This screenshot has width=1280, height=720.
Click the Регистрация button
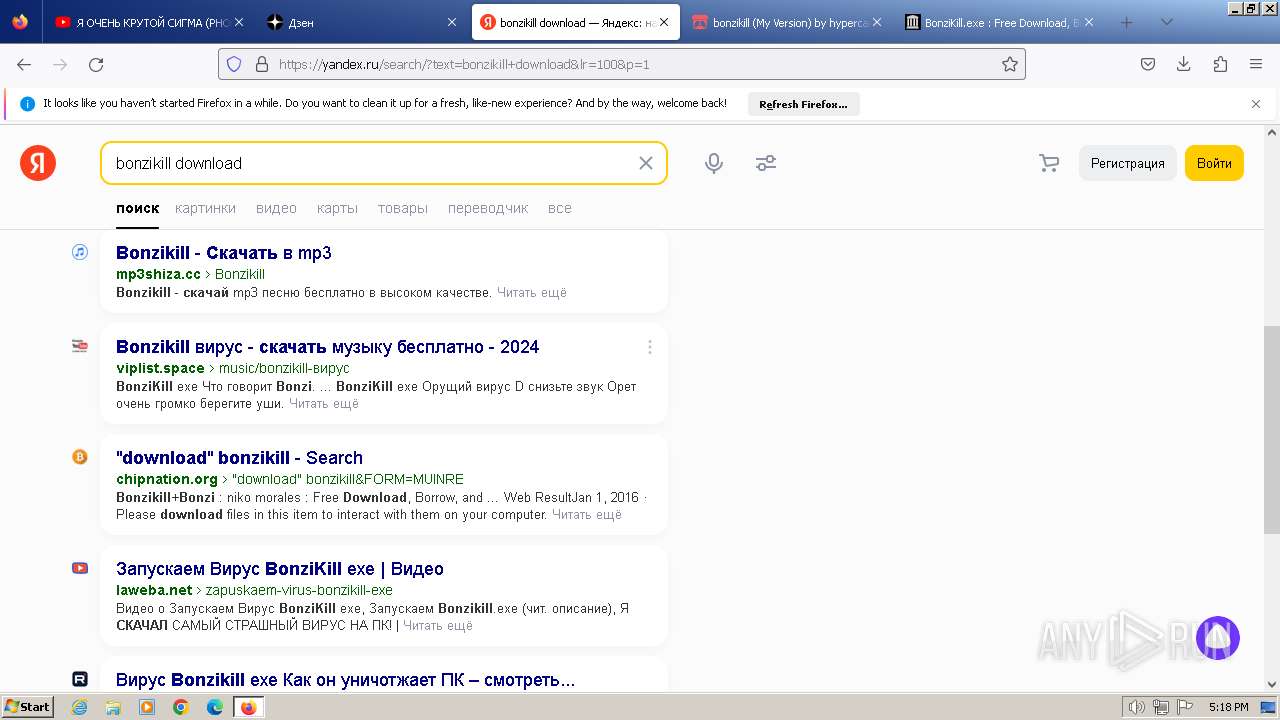1127,163
